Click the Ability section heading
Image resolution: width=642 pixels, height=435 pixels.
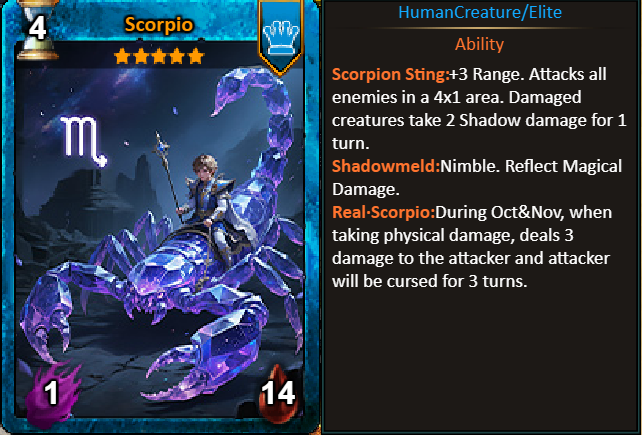[479, 44]
